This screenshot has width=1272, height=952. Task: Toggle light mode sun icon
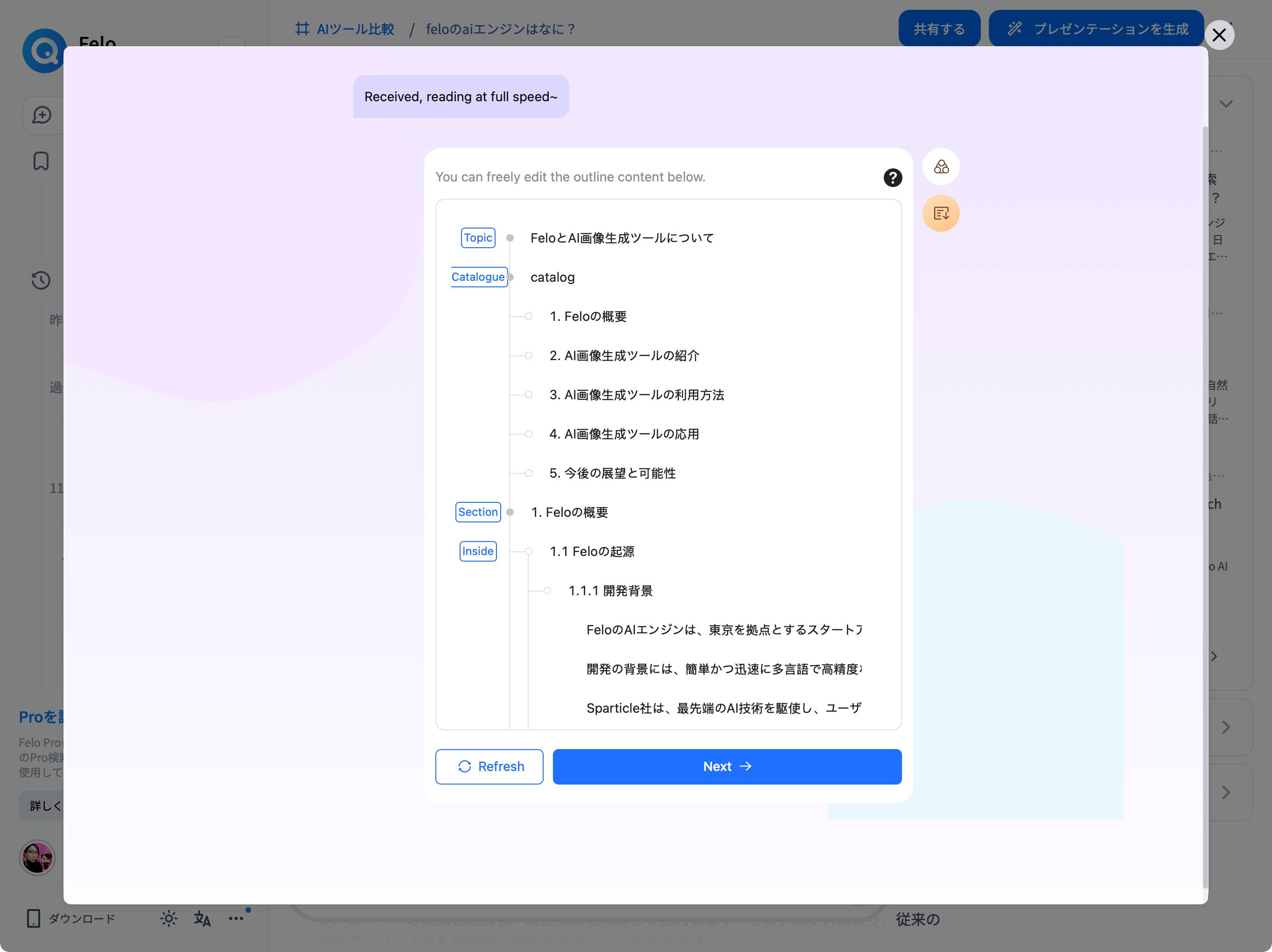coord(168,918)
